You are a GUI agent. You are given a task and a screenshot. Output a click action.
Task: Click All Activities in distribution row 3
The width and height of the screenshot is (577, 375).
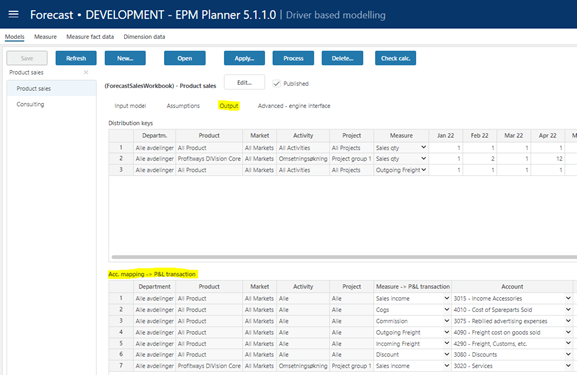click(x=303, y=170)
